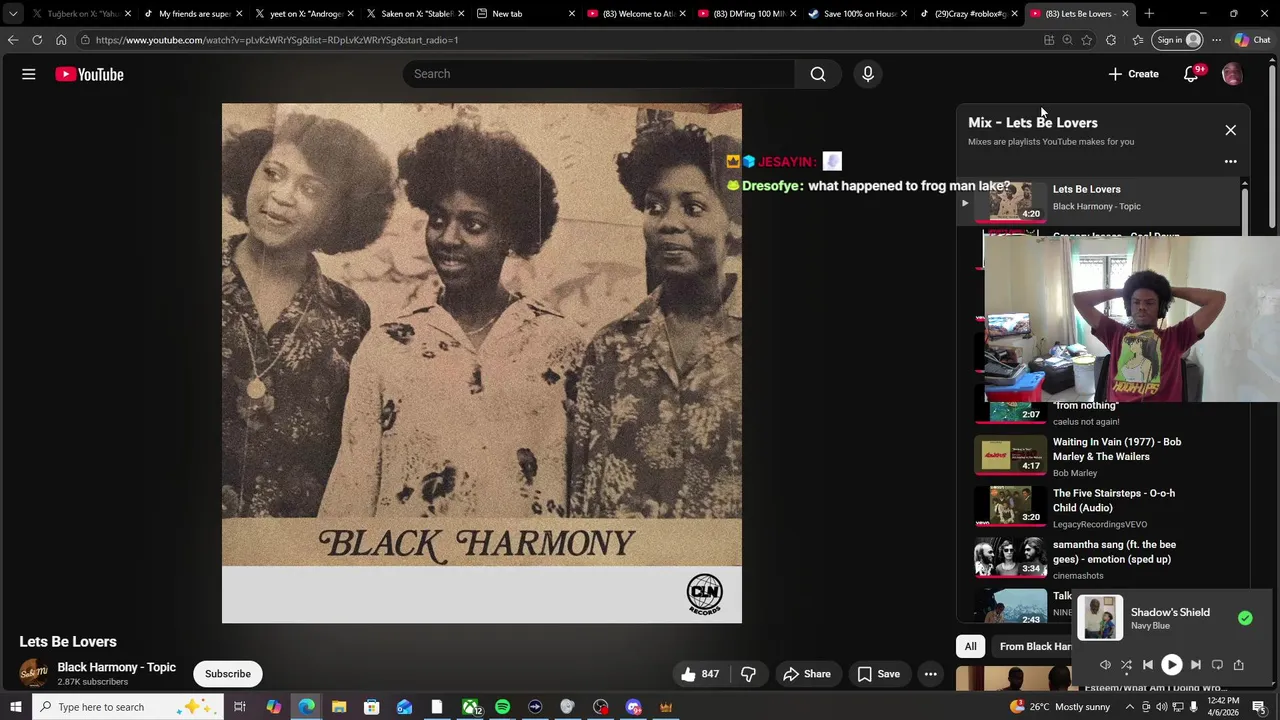Open browser settings and more menu

1216,40
